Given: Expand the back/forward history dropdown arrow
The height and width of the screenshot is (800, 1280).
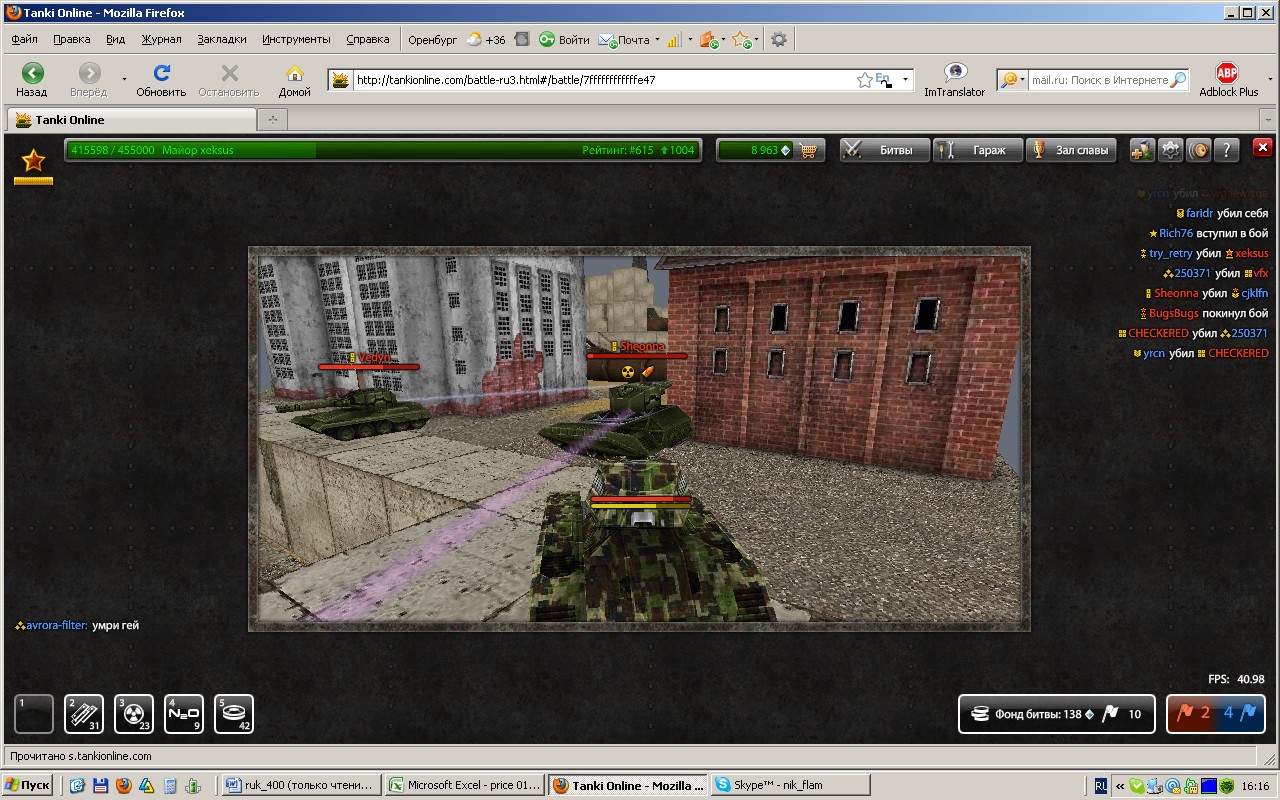Looking at the screenshot, I should point(124,78).
